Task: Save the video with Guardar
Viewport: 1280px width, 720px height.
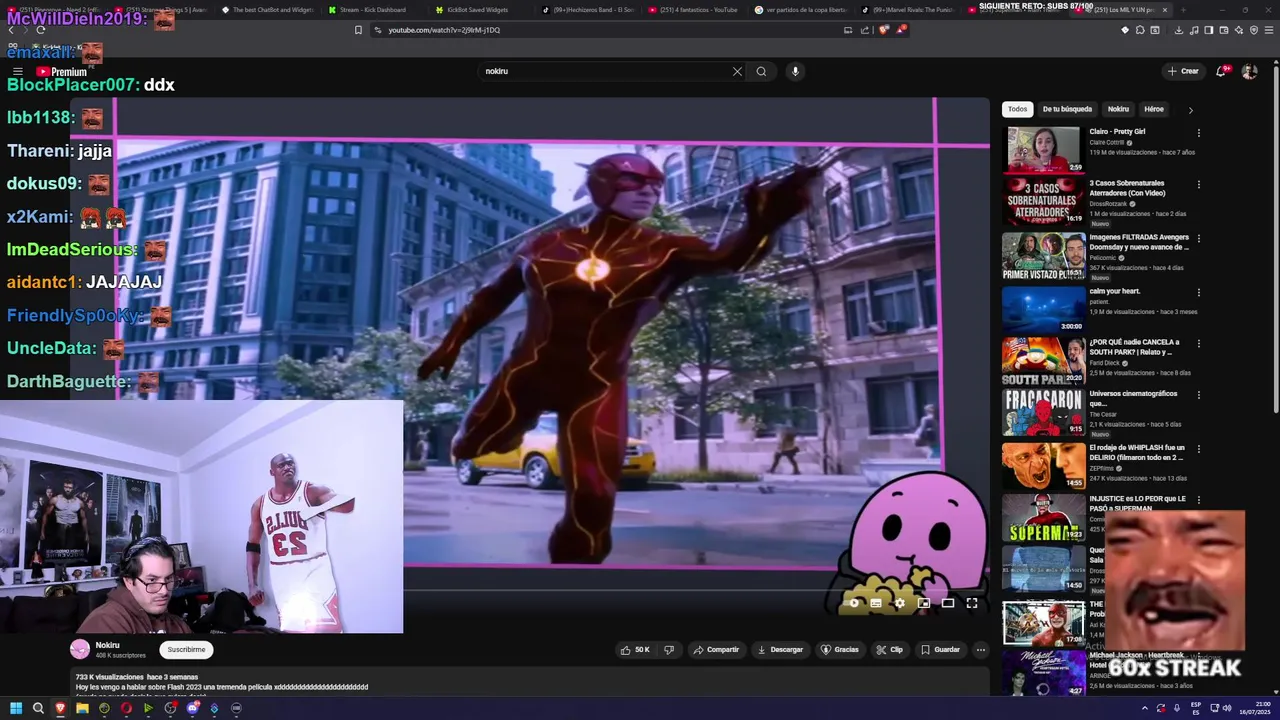Action: [x=940, y=650]
